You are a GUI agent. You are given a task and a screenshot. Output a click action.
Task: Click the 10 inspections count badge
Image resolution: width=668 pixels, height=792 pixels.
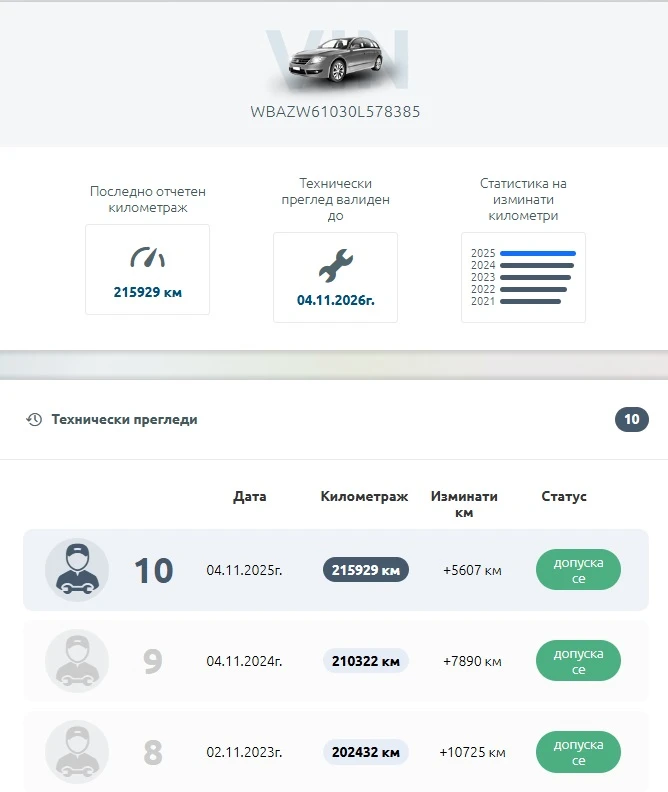631,420
